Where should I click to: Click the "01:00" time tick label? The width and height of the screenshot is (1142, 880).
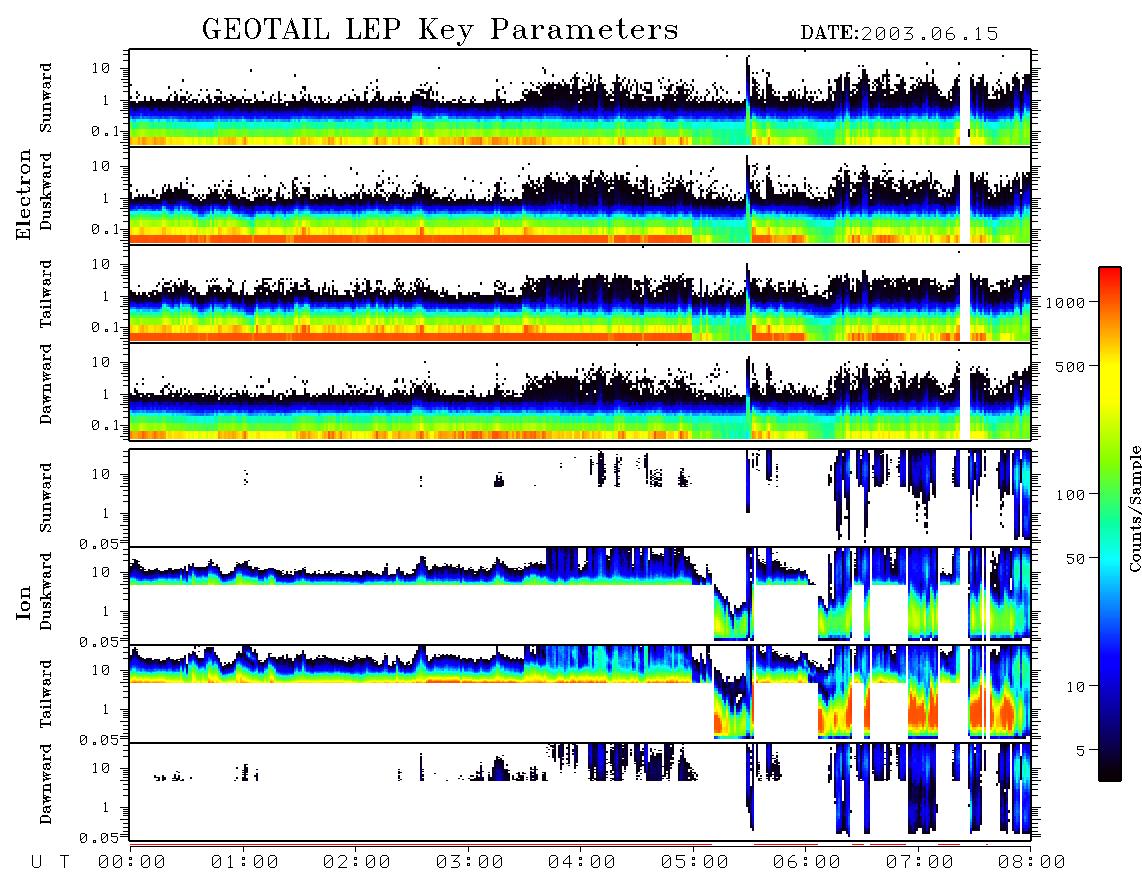(245, 862)
